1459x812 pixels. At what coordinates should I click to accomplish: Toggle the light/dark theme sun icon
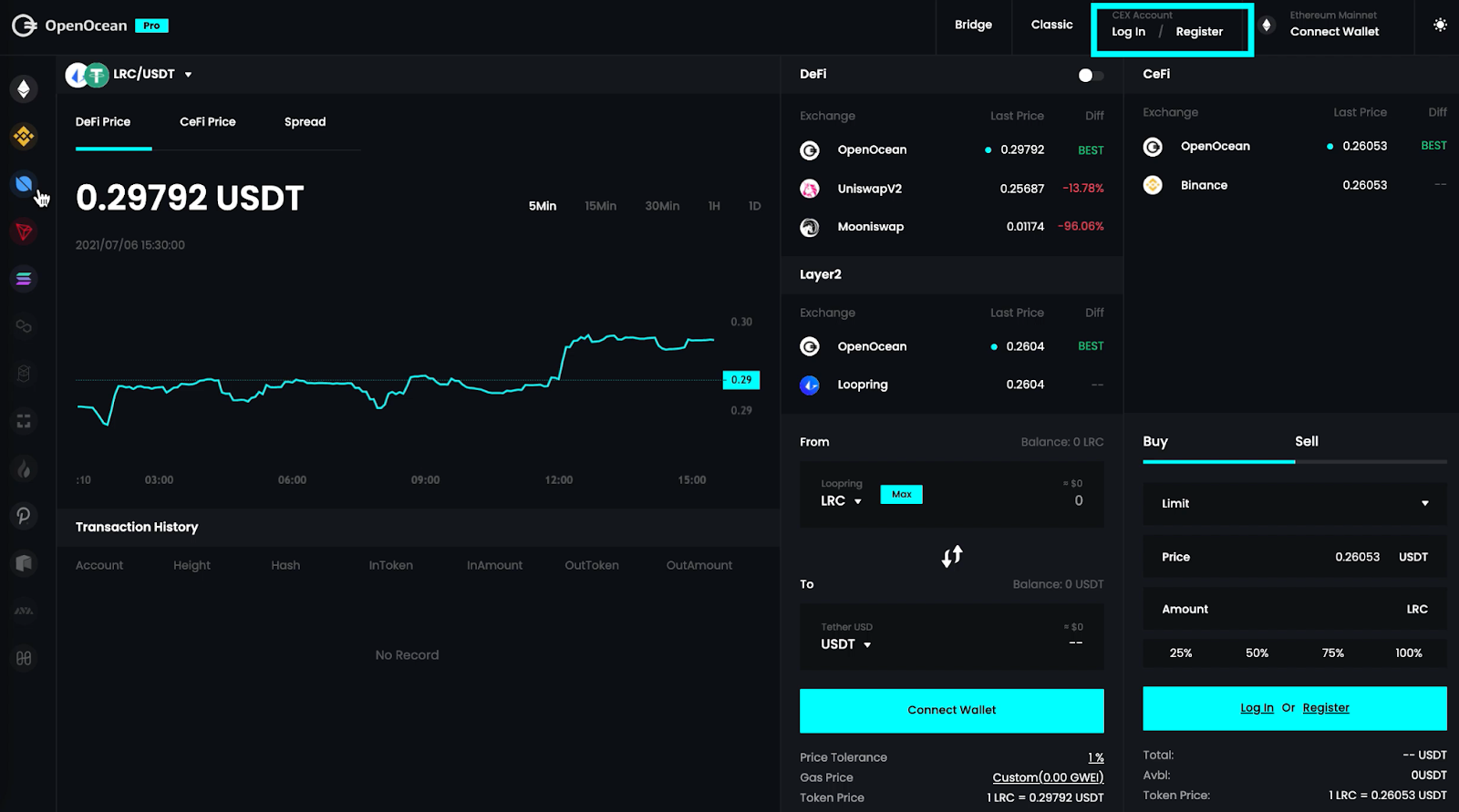[1440, 26]
